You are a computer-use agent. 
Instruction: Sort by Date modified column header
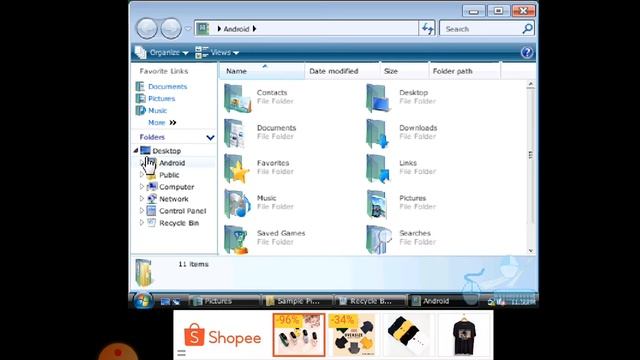click(x=342, y=71)
